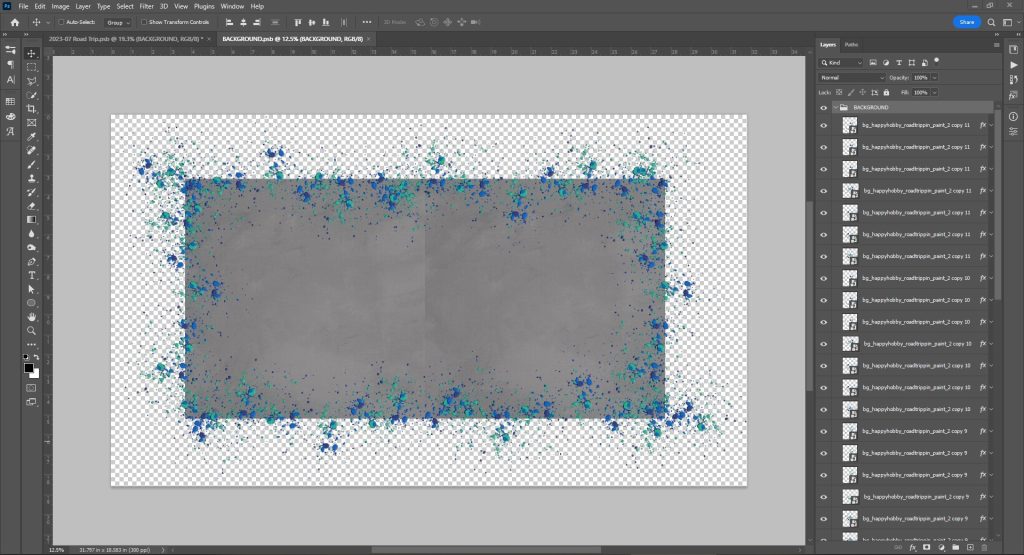Image resolution: width=1024 pixels, height=555 pixels.
Task: Click the foreground color swatch
Action: 29,367
